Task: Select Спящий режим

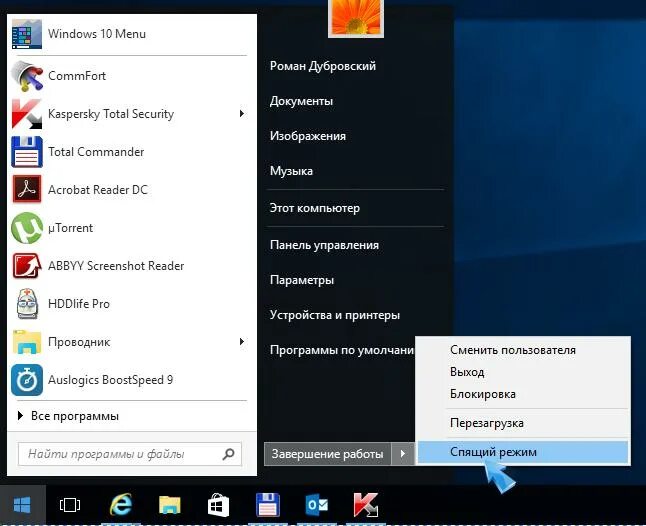Action: coord(523,452)
